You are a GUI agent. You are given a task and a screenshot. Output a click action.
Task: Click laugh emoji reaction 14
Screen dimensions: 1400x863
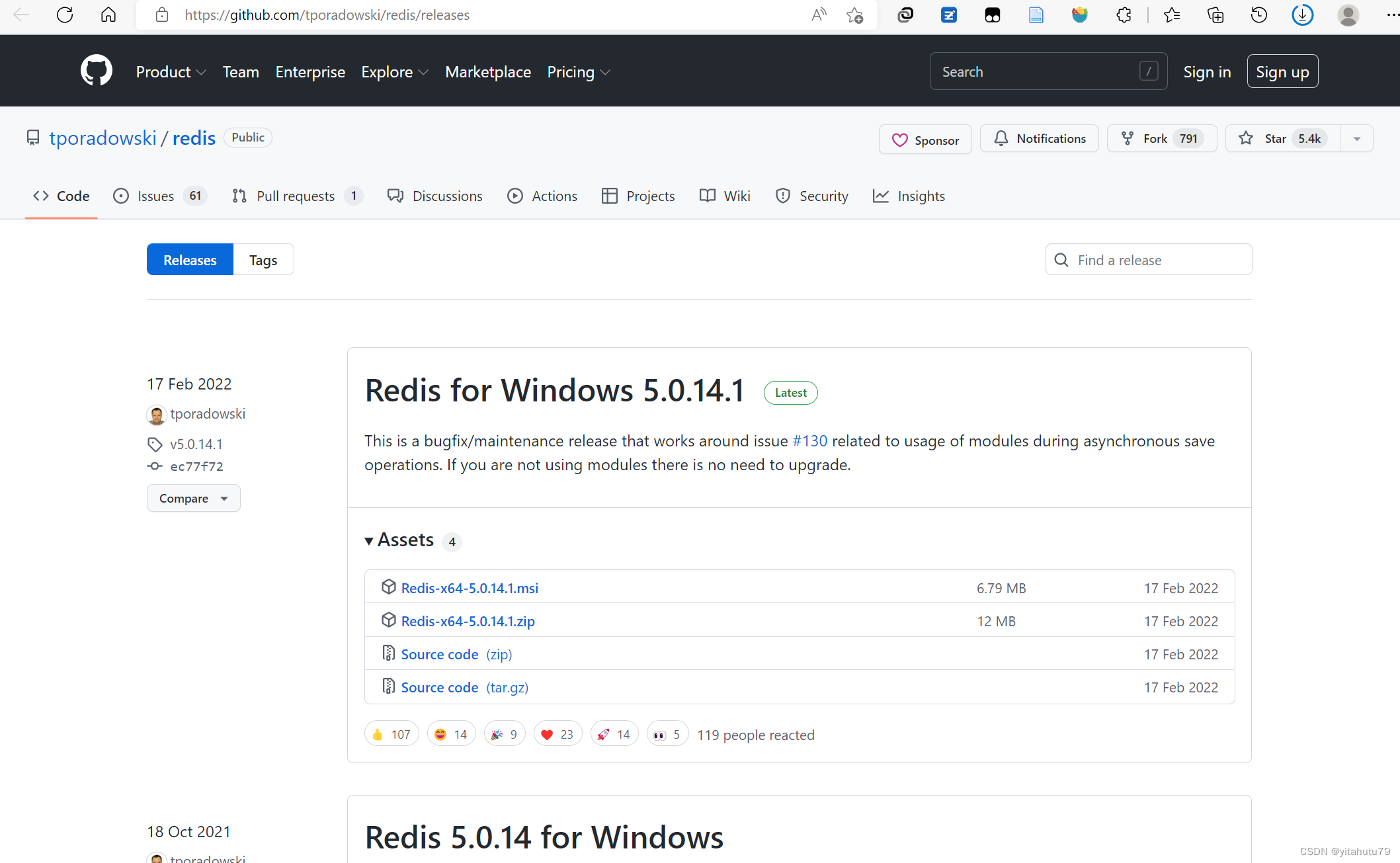click(x=451, y=734)
